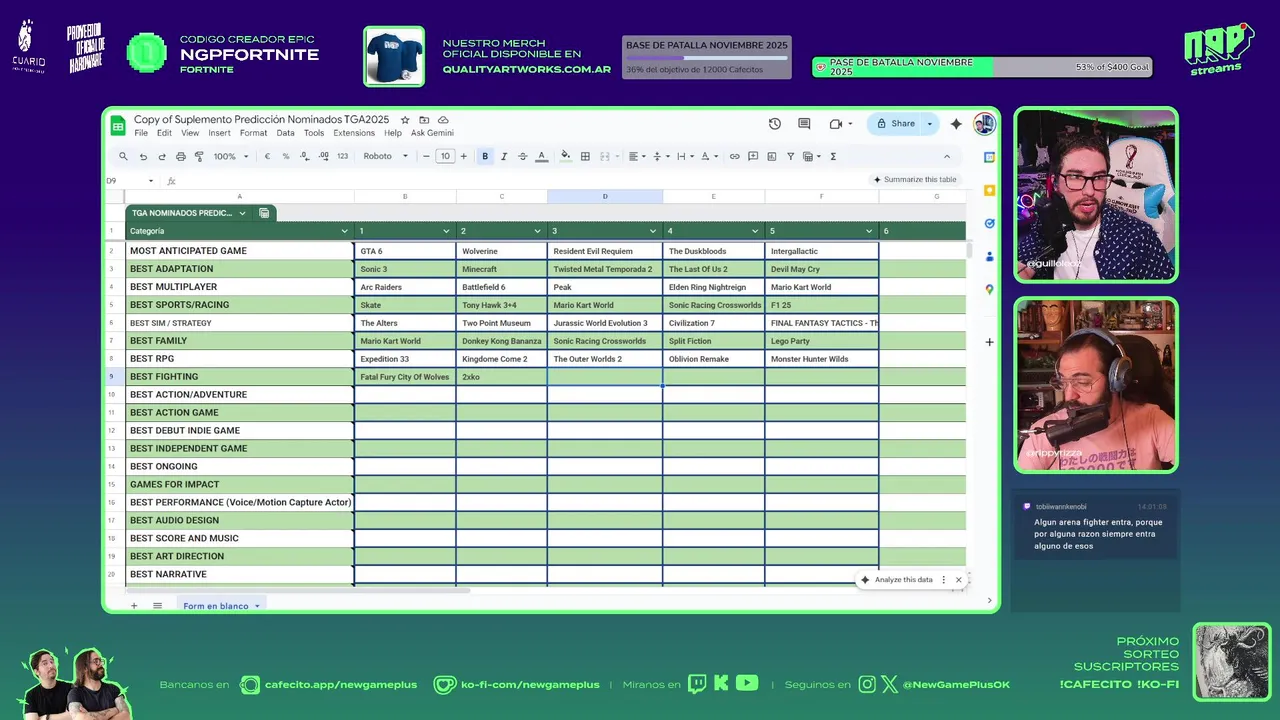The height and width of the screenshot is (720, 1280).
Task: Open Share options arrow
Action: coord(930,124)
